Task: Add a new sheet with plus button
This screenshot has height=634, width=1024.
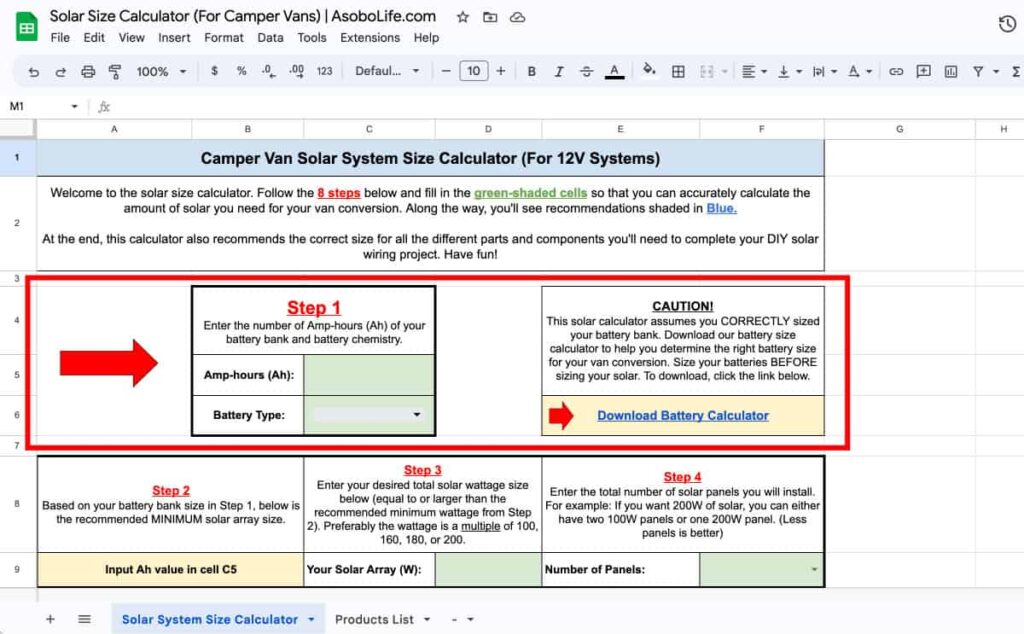Action: (x=50, y=619)
